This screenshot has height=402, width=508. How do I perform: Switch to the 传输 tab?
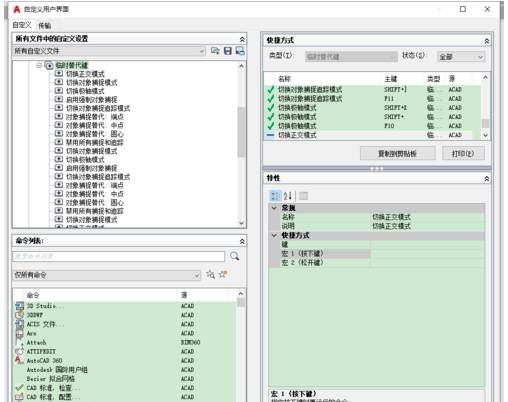[45, 25]
